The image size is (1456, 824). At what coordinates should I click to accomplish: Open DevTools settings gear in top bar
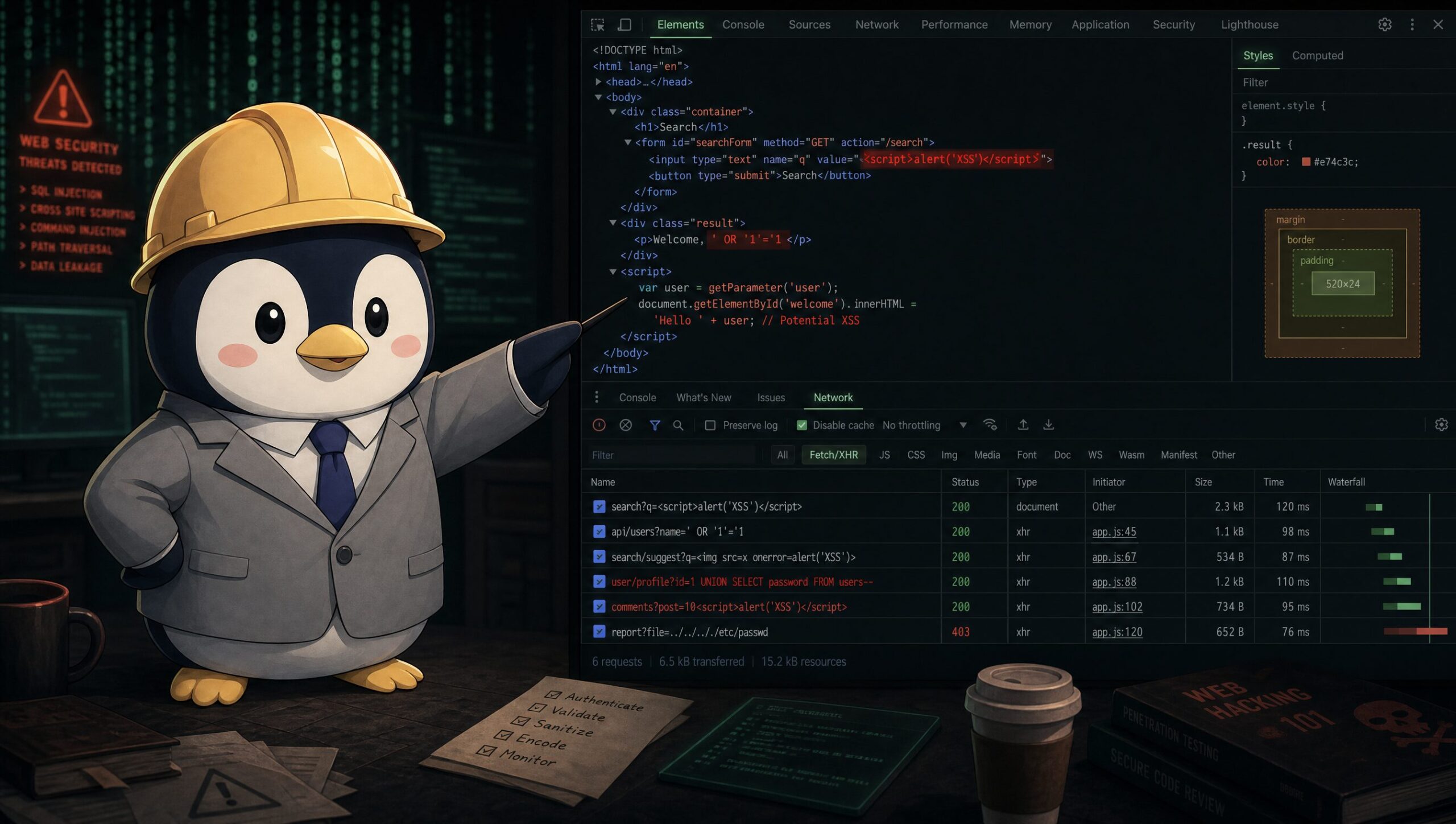coord(1385,24)
